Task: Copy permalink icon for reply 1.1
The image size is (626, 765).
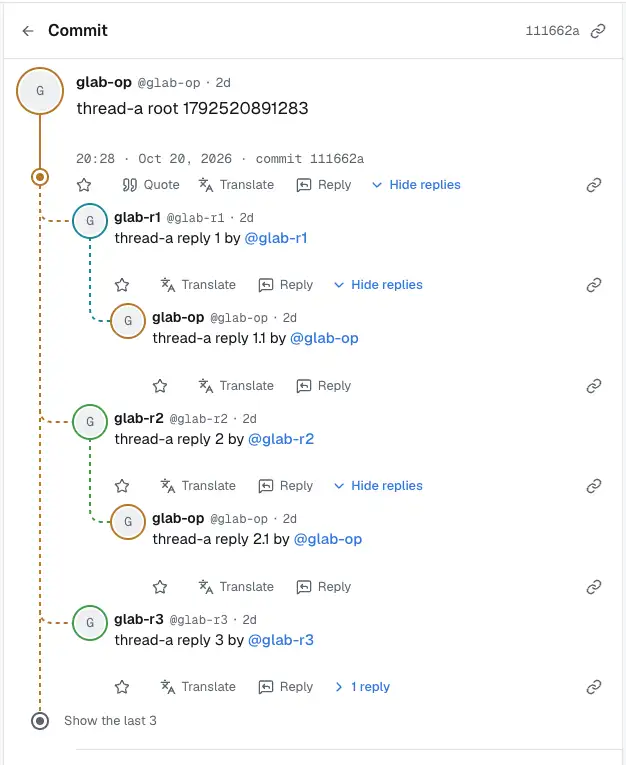Action: coord(594,386)
